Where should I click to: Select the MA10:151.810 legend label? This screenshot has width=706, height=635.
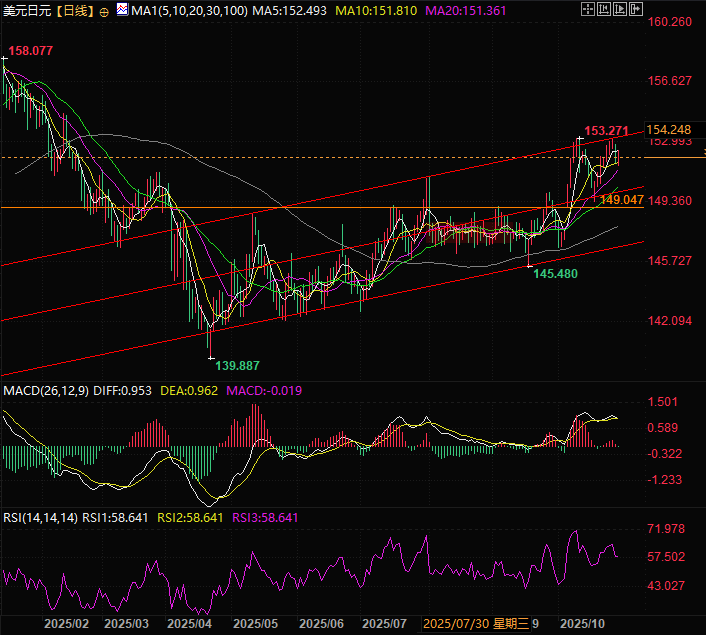[371, 10]
